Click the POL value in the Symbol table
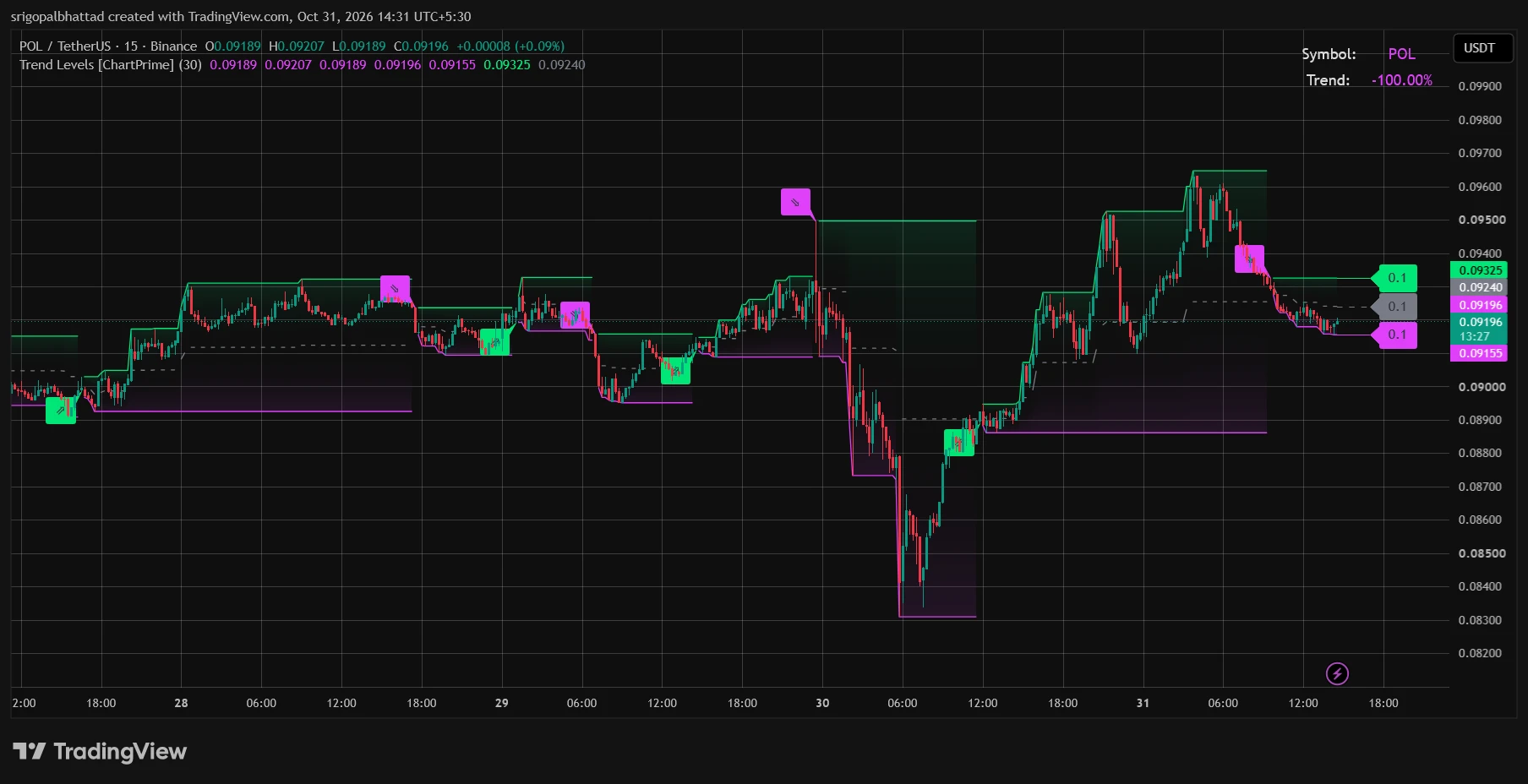 [x=1401, y=54]
